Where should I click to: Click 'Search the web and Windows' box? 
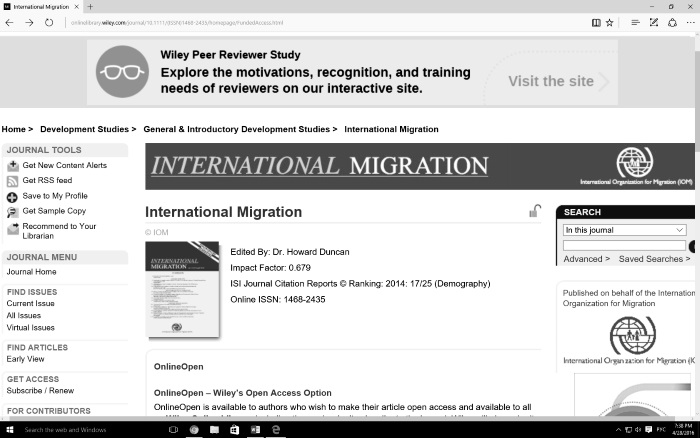click(x=65, y=430)
